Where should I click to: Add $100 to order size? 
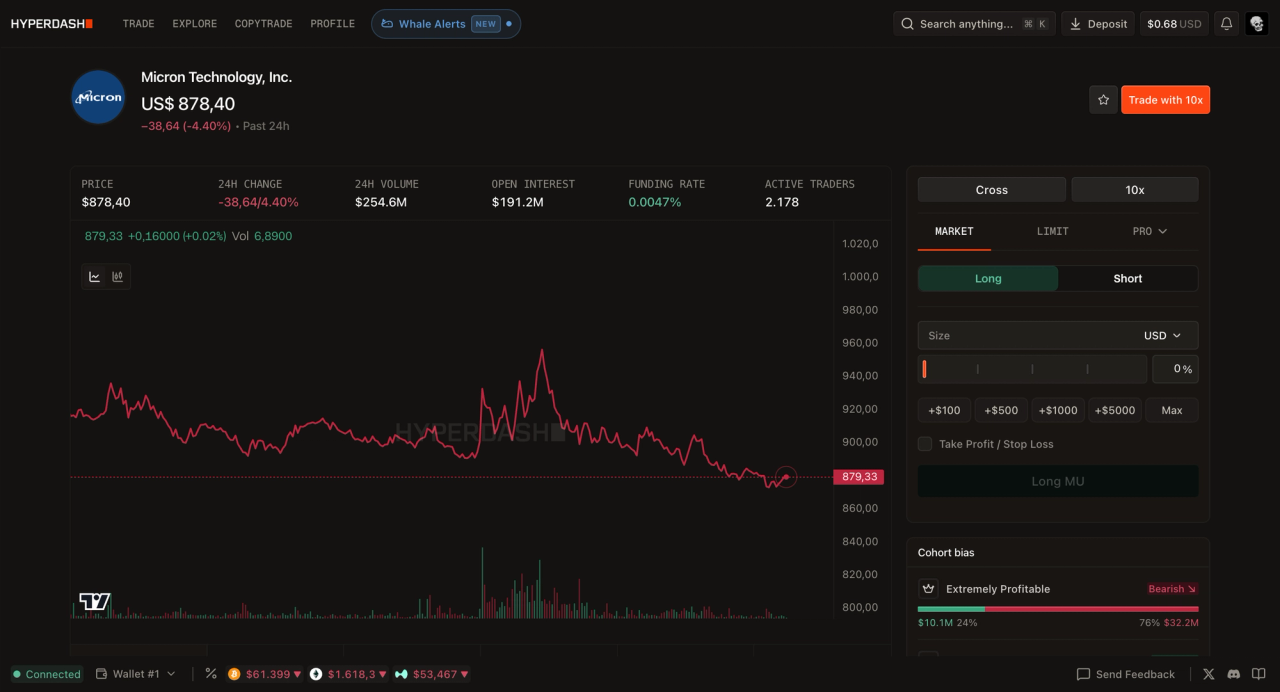coord(944,410)
